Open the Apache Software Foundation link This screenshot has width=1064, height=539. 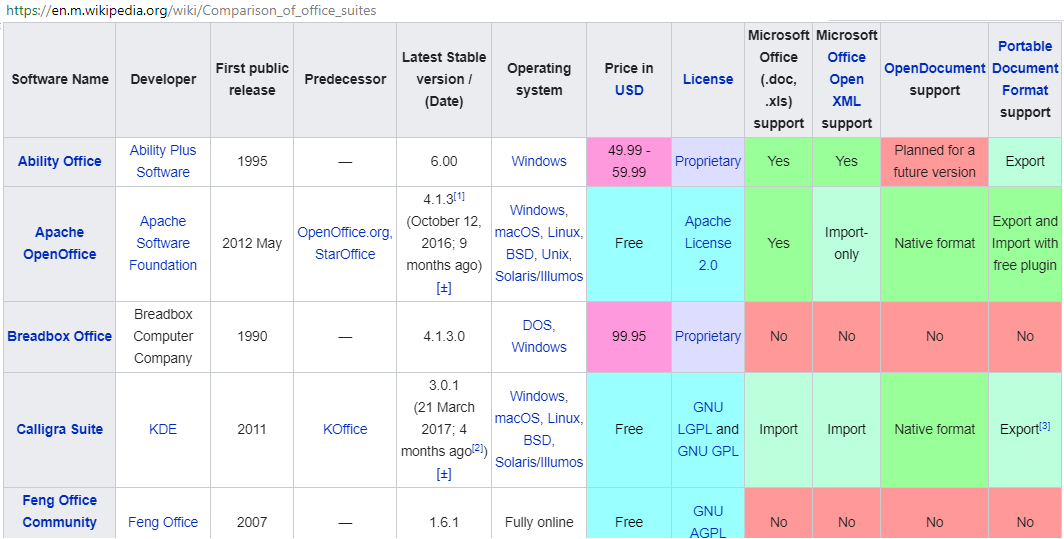click(163, 243)
